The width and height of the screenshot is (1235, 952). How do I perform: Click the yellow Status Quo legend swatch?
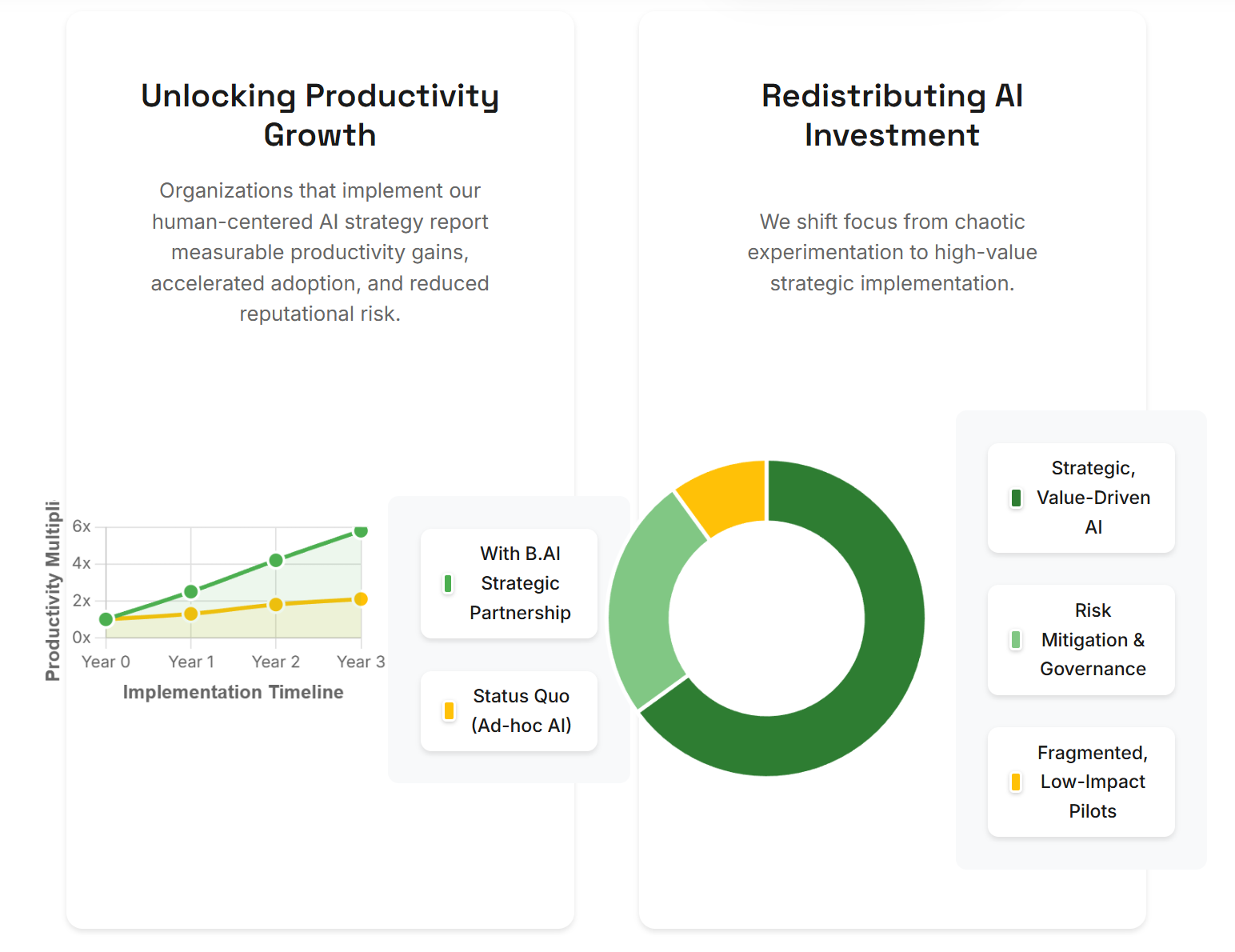[449, 710]
